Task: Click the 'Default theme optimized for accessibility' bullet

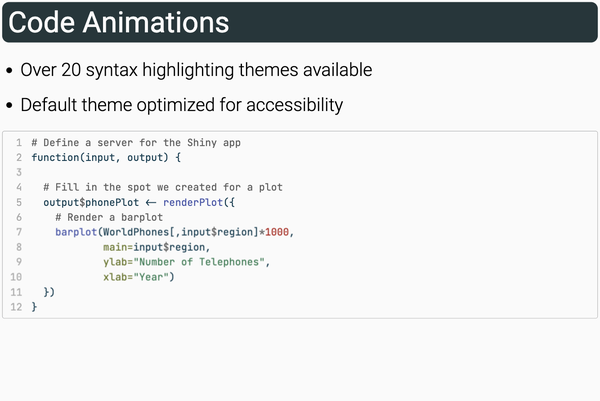Action: click(181, 105)
